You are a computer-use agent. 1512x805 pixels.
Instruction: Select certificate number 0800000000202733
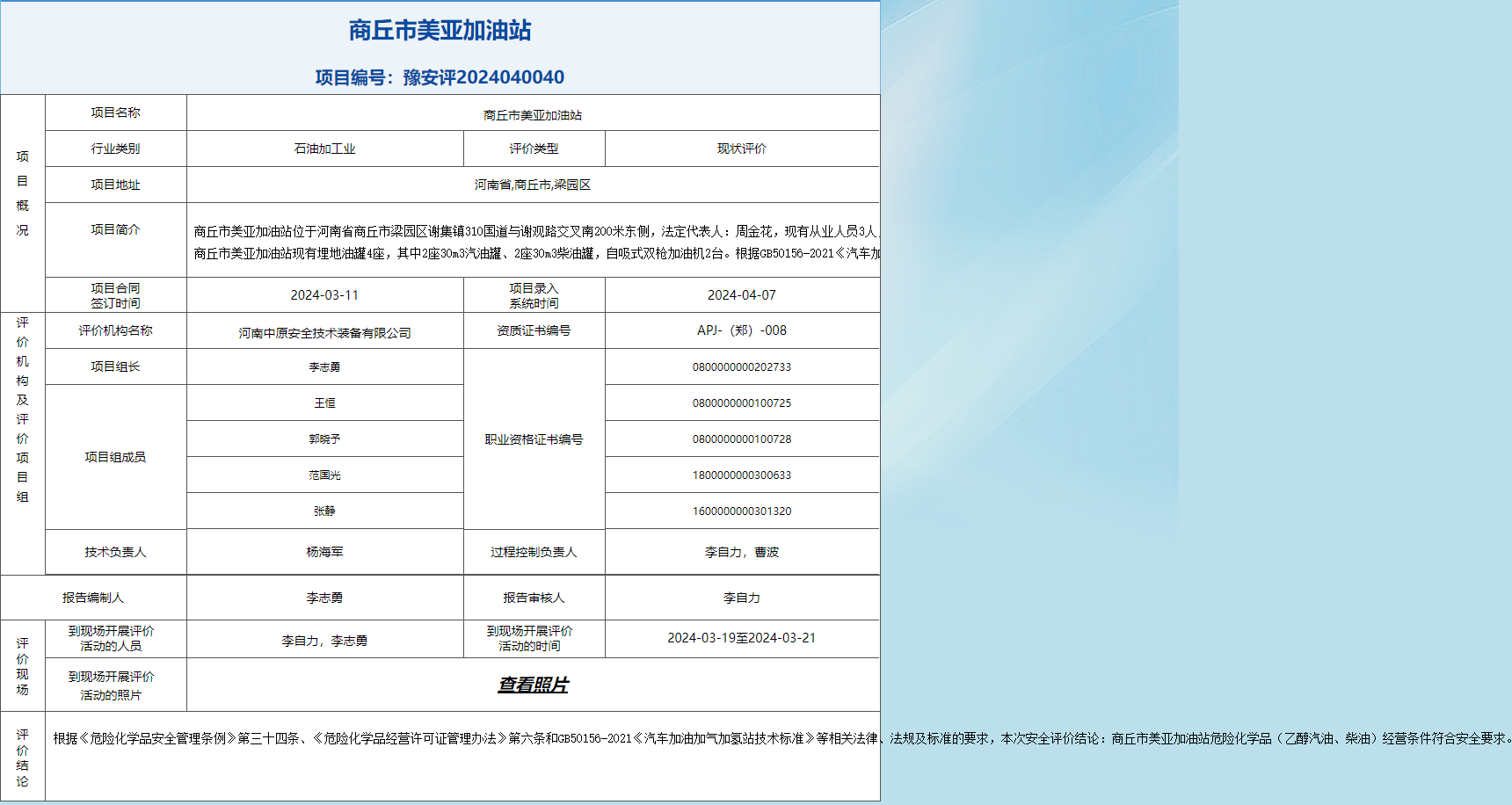tap(742, 367)
